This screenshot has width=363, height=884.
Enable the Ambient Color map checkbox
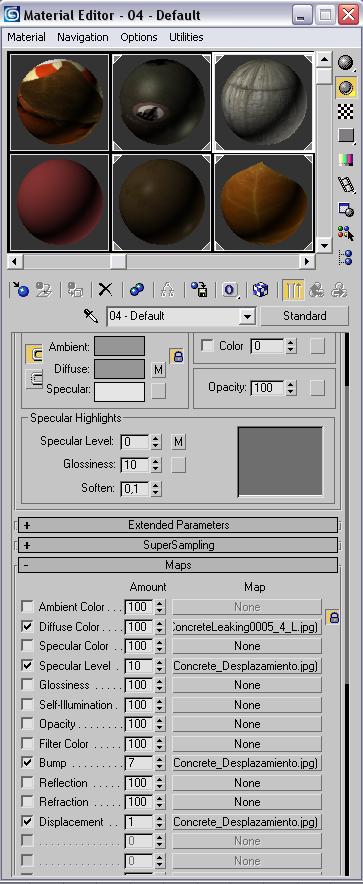(x=27, y=607)
